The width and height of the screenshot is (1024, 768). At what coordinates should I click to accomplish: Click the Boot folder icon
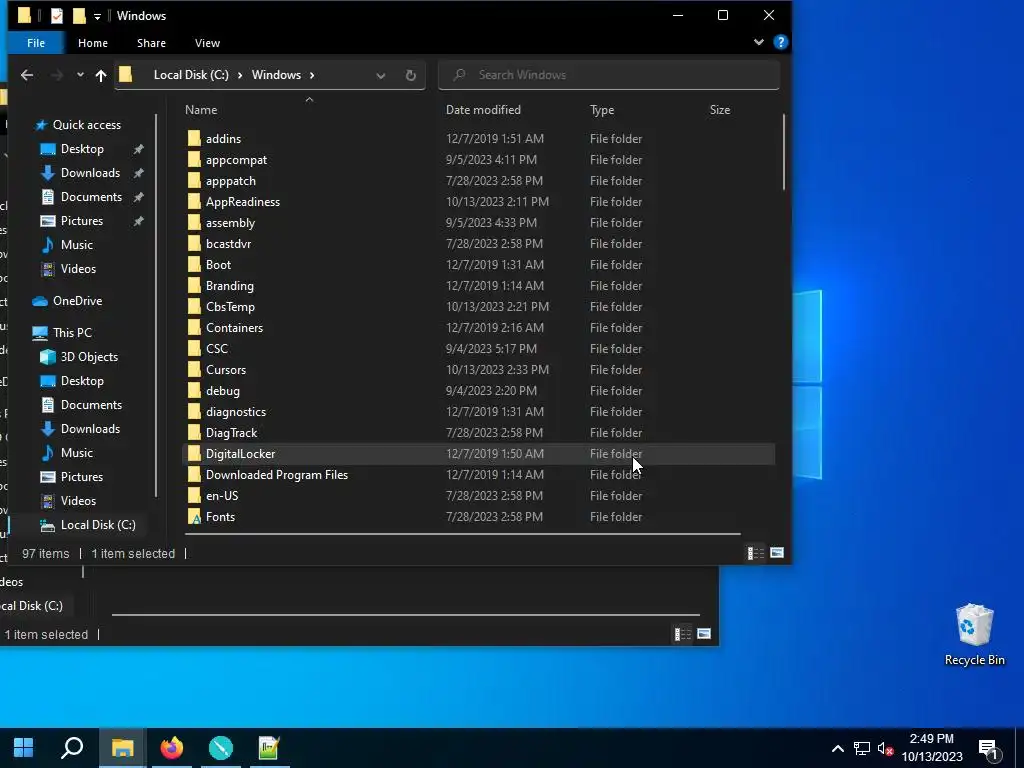(194, 264)
